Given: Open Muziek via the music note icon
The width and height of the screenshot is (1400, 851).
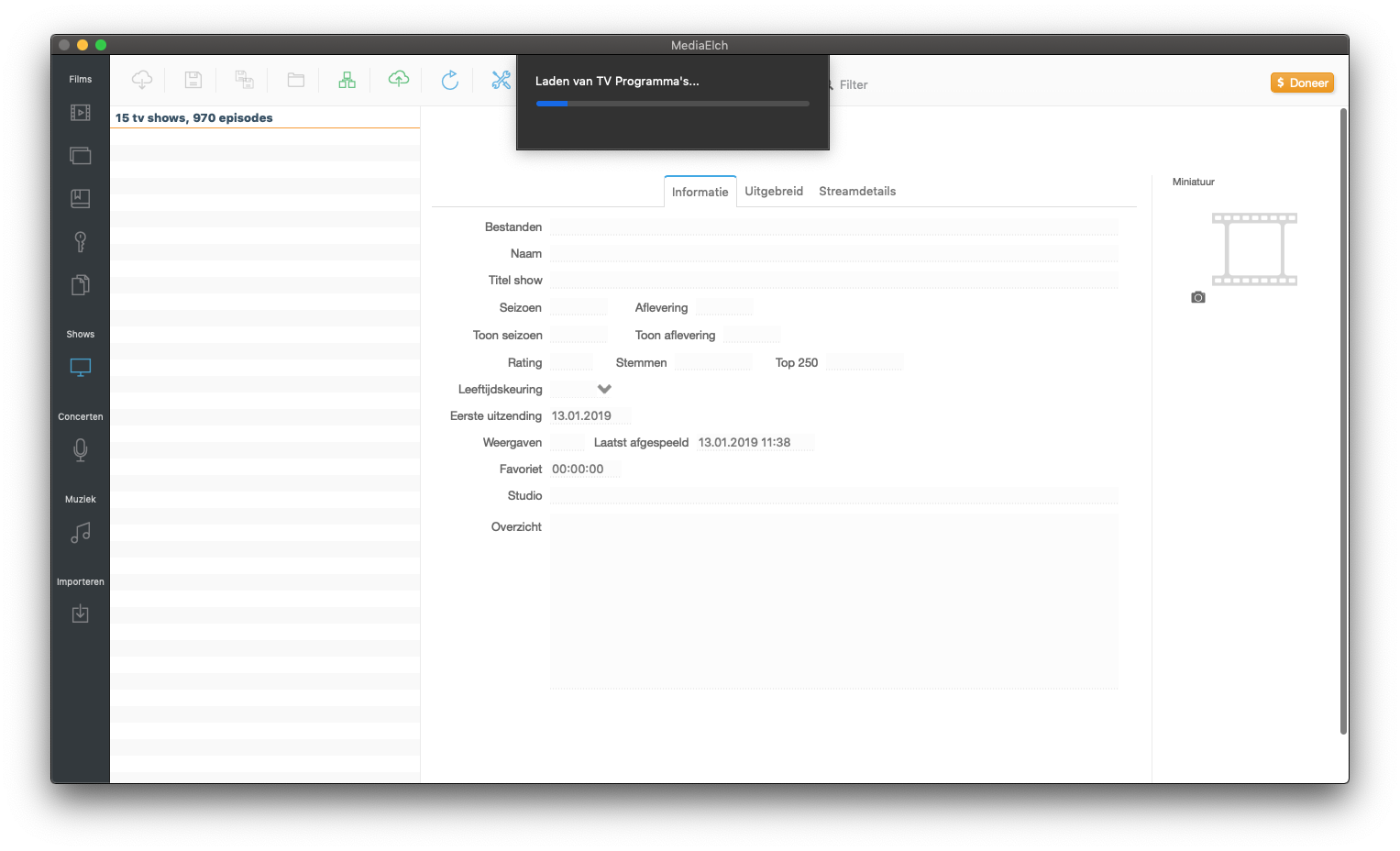Looking at the screenshot, I should click(x=81, y=533).
